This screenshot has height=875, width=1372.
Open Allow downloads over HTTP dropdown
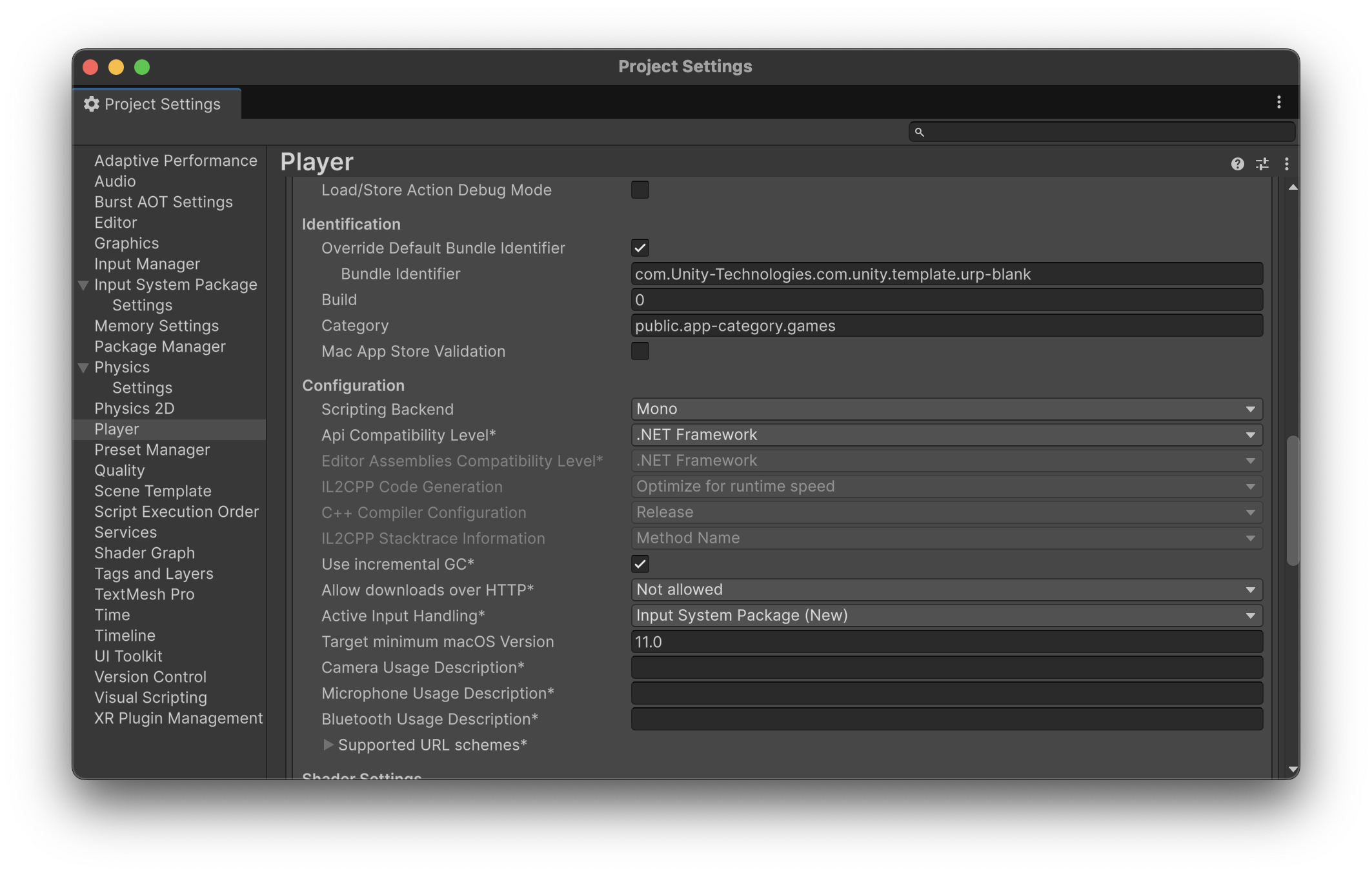point(946,590)
